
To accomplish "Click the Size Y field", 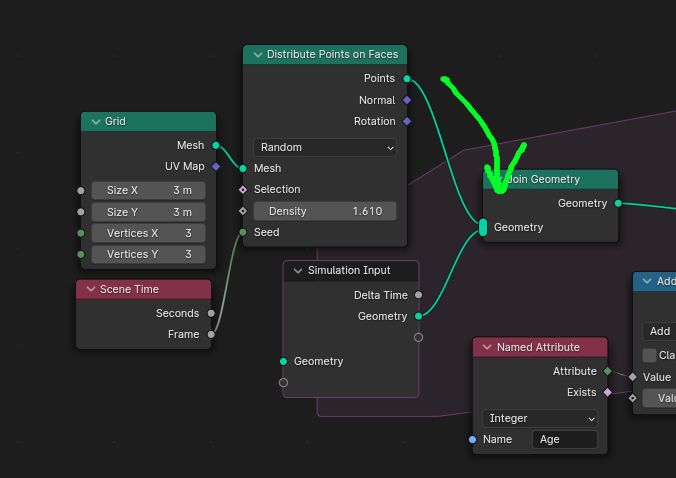I will 148,212.
